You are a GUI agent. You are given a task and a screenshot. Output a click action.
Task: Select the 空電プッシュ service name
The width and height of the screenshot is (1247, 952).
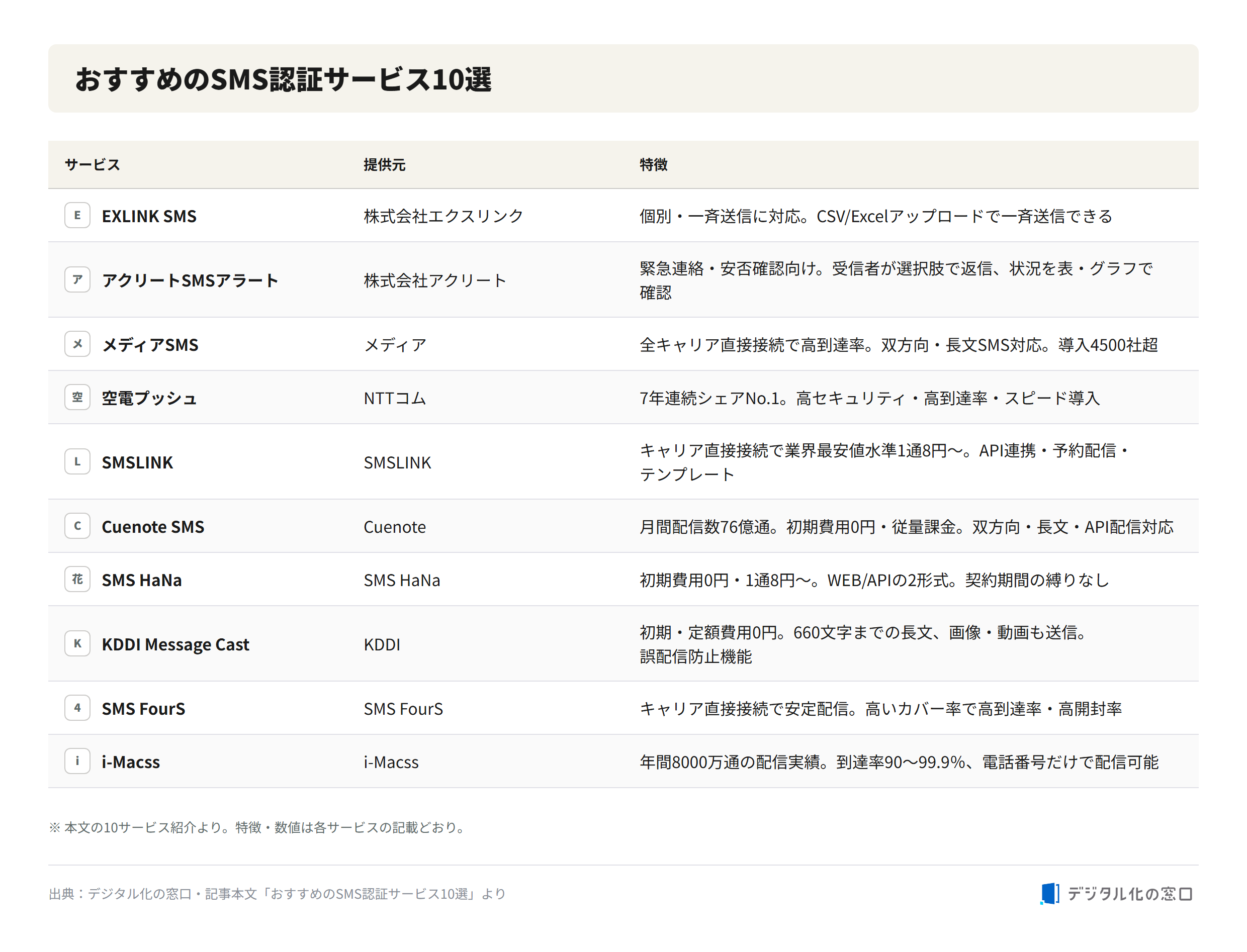coord(149,398)
